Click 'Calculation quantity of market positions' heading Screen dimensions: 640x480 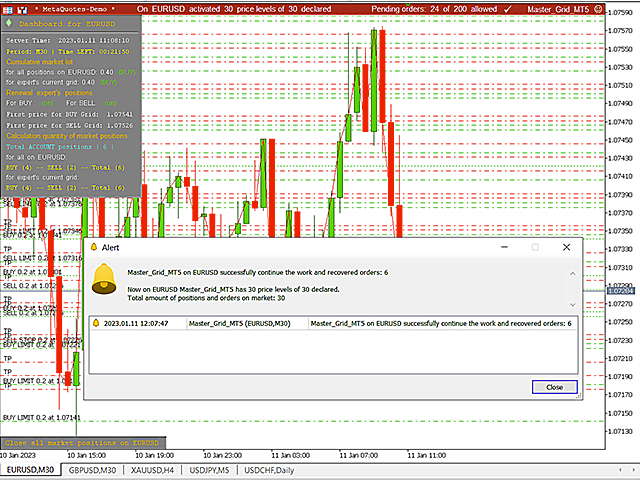[x=67, y=136]
